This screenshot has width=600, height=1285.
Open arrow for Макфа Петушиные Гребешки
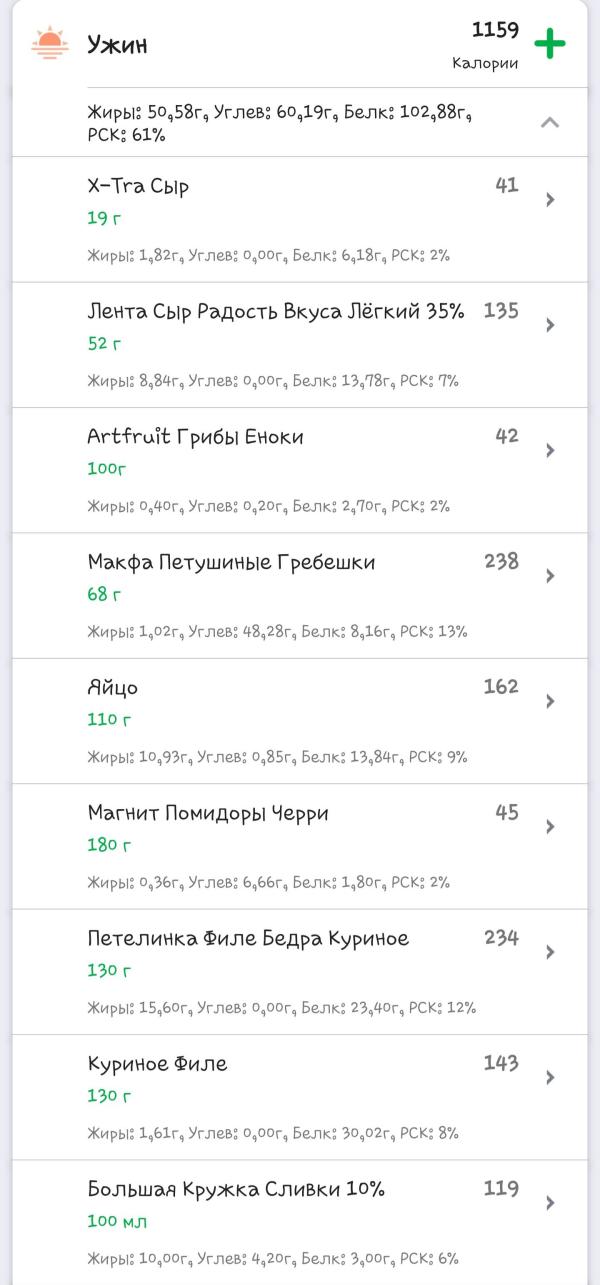(550, 576)
